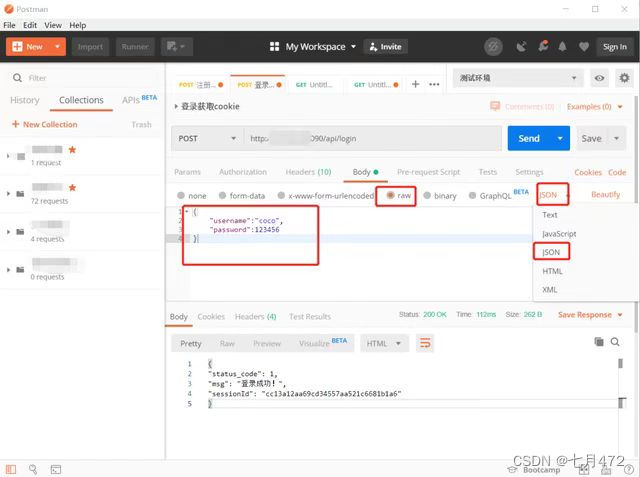Screen dimensions: 640x477
Task: Add a new request tab with plus icon
Action: point(416,84)
